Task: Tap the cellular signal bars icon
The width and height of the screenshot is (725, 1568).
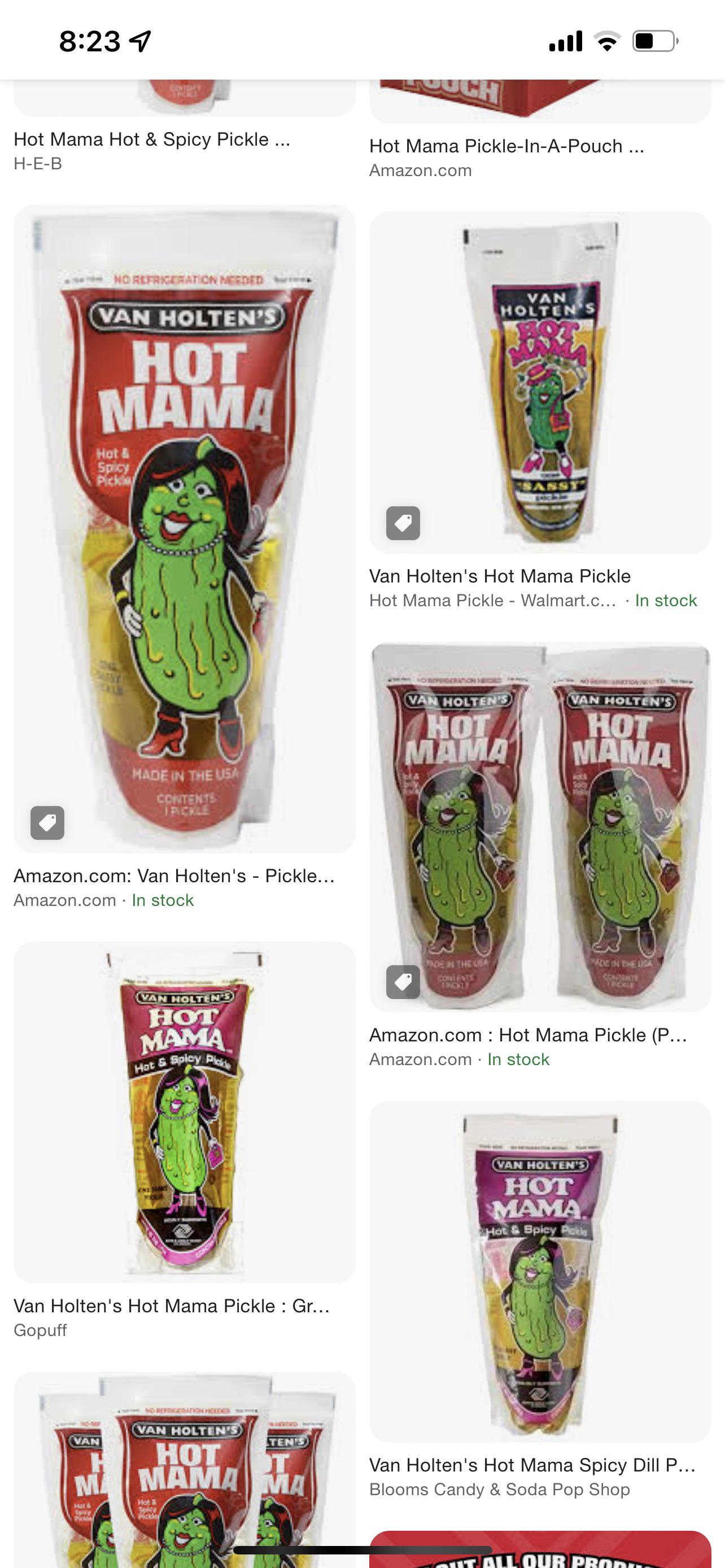Action: coord(566,41)
